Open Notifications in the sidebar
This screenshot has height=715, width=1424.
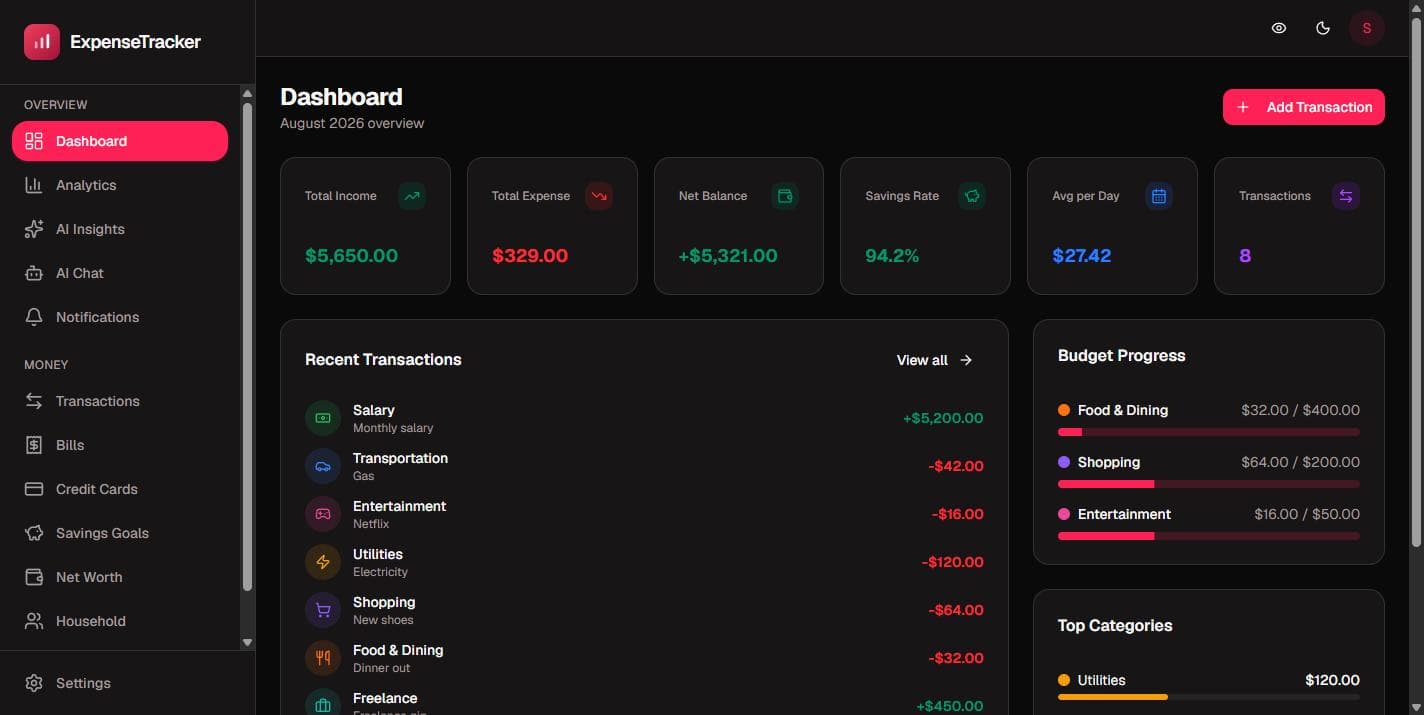[120, 317]
